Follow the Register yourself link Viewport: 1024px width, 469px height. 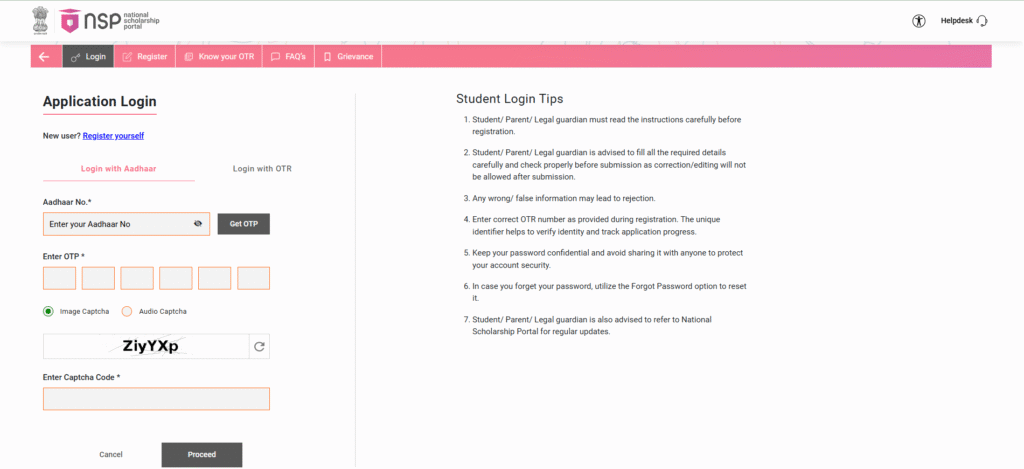coord(113,135)
